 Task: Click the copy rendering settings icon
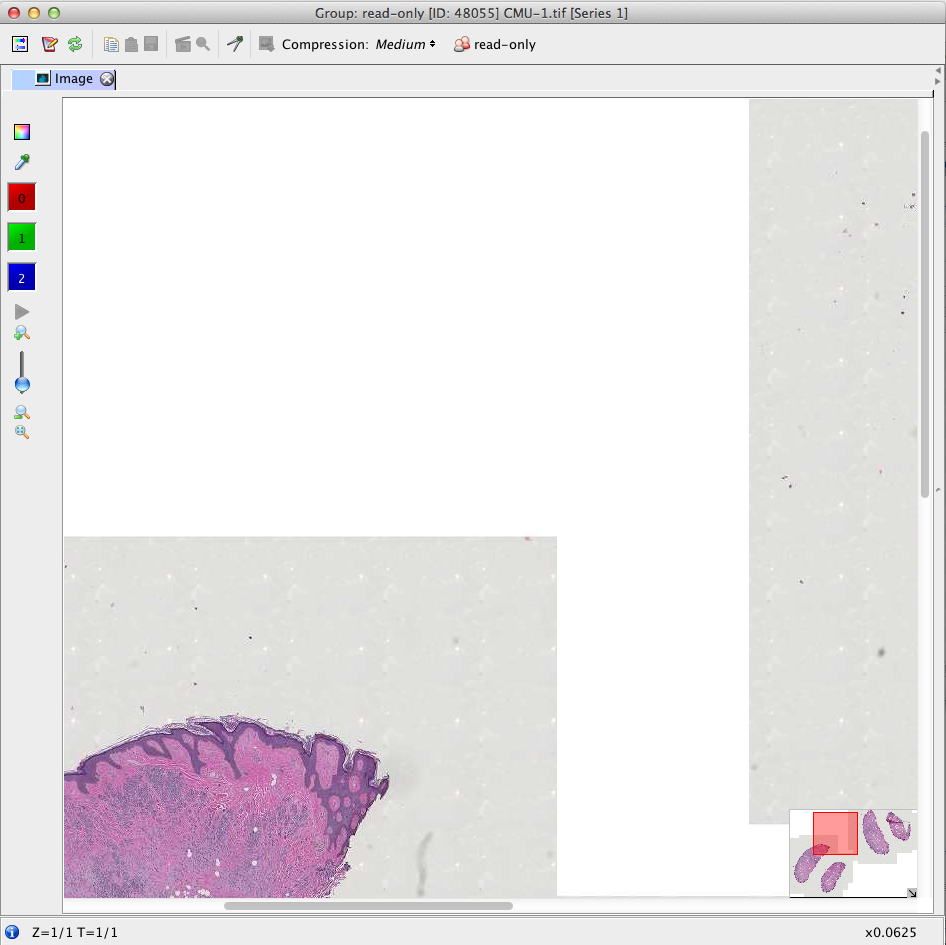[111, 45]
